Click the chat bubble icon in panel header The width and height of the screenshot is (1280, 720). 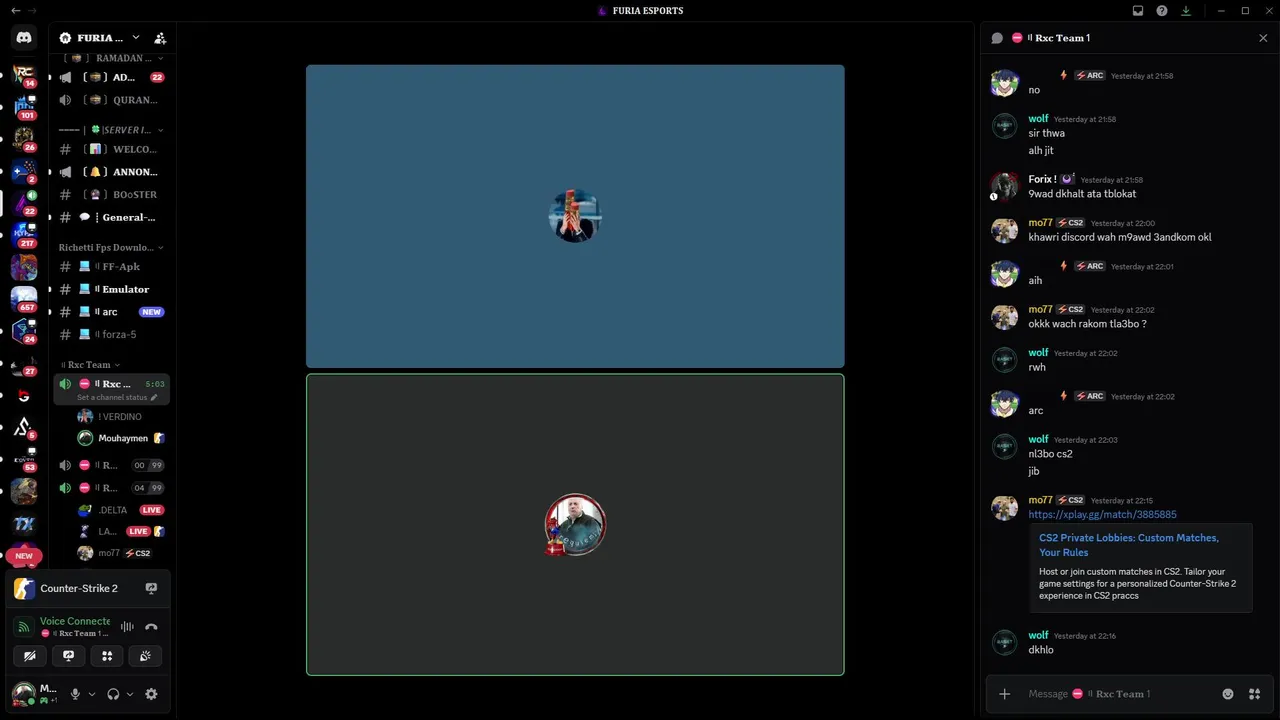click(x=997, y=38)
